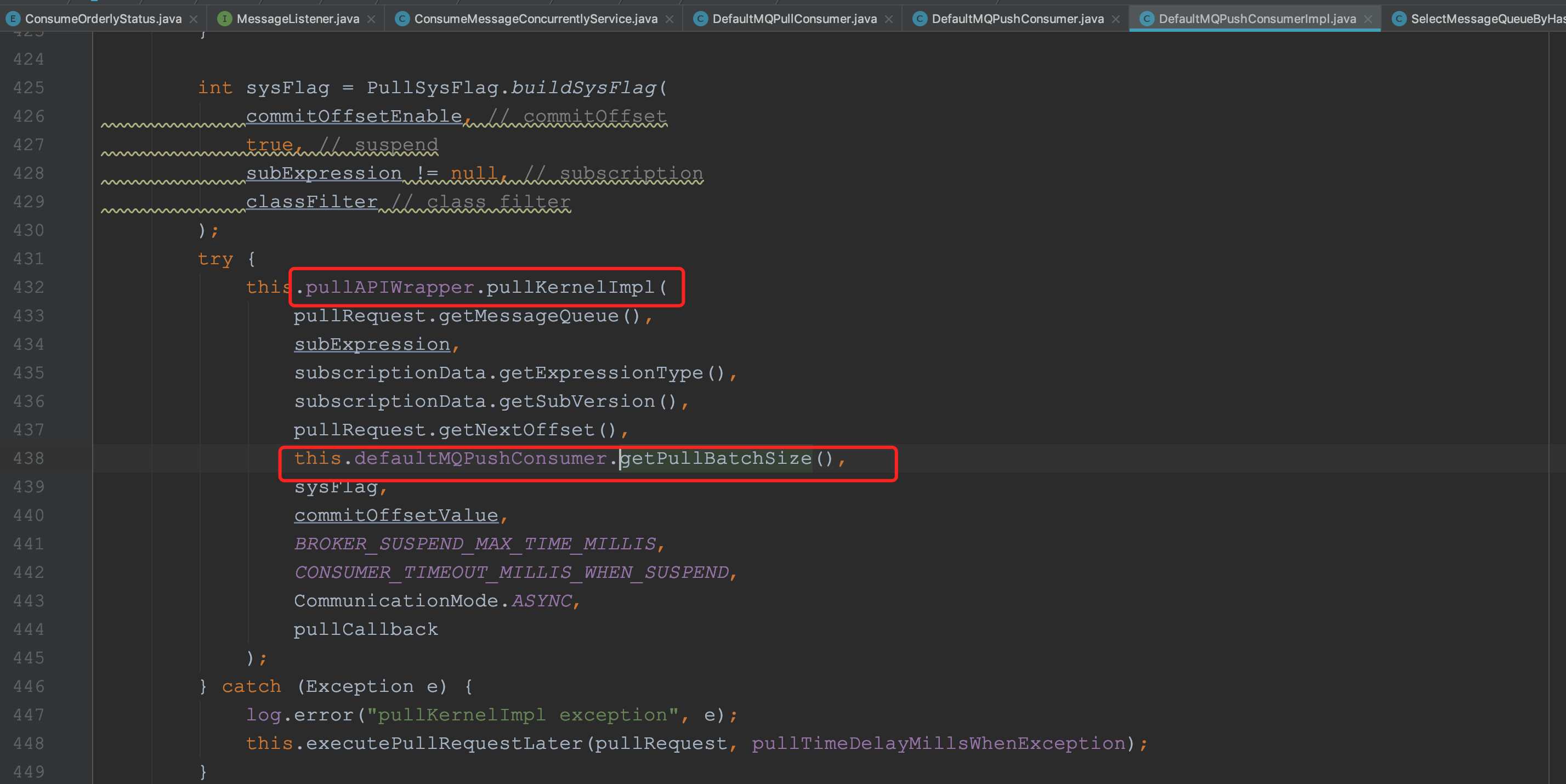Click gutter at line number 432
The image size is (1566, 784).
tap(29, 287)
